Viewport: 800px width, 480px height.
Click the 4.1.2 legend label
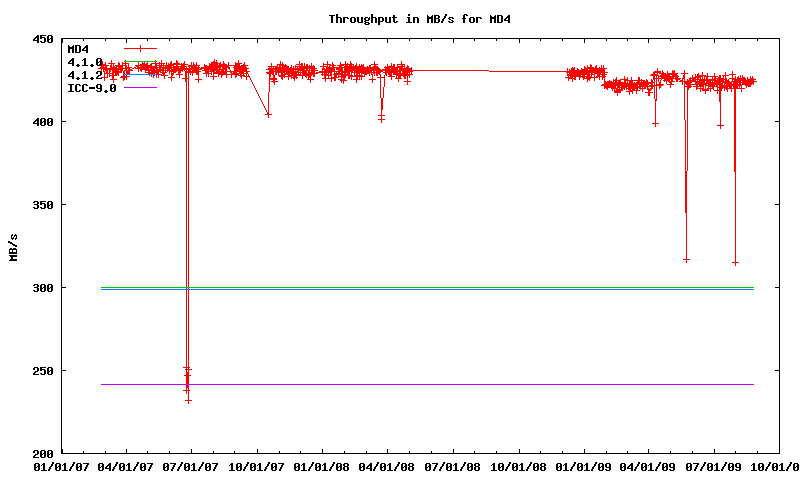84,75
